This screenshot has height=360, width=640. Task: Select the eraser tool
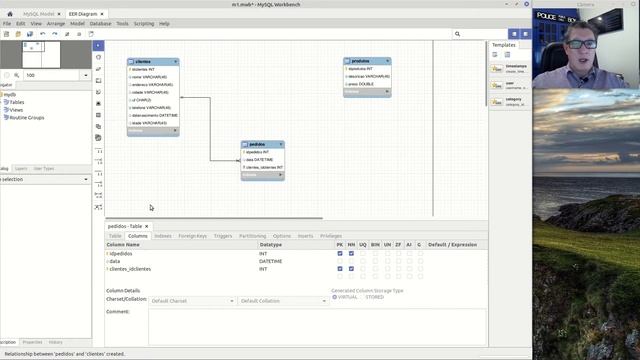[98, 69]
